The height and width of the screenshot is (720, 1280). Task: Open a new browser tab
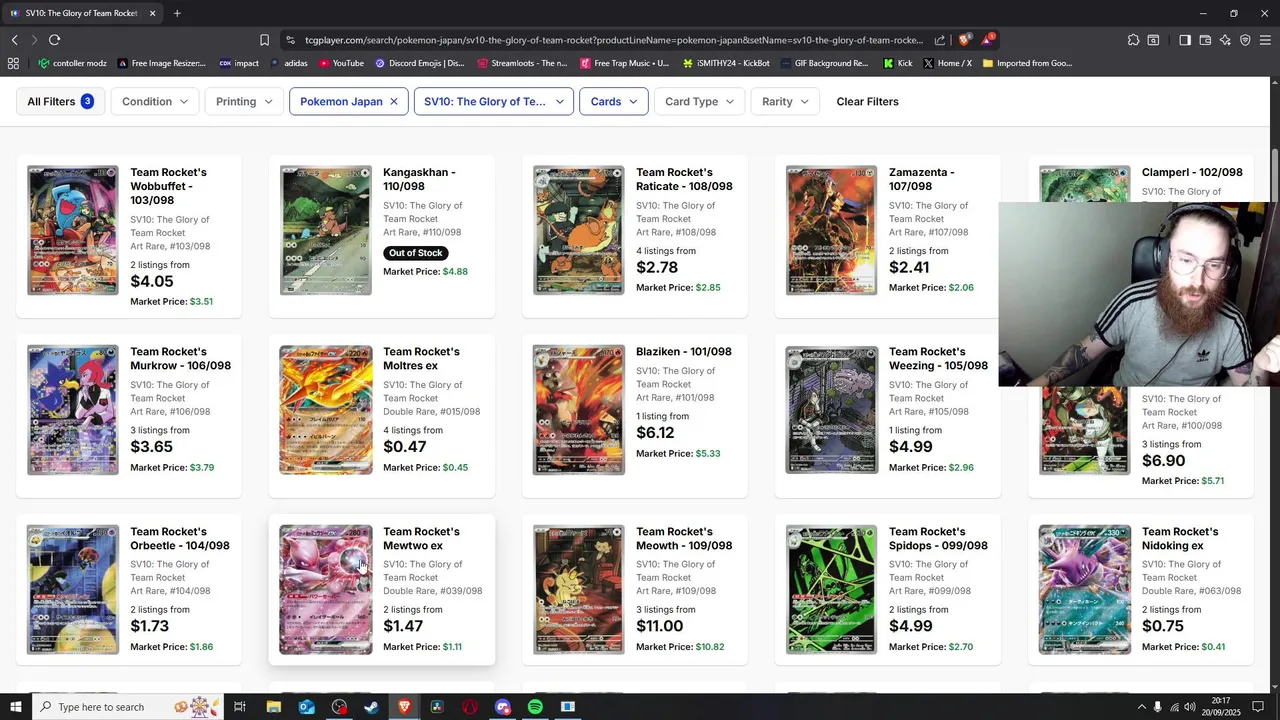point(177,13)
